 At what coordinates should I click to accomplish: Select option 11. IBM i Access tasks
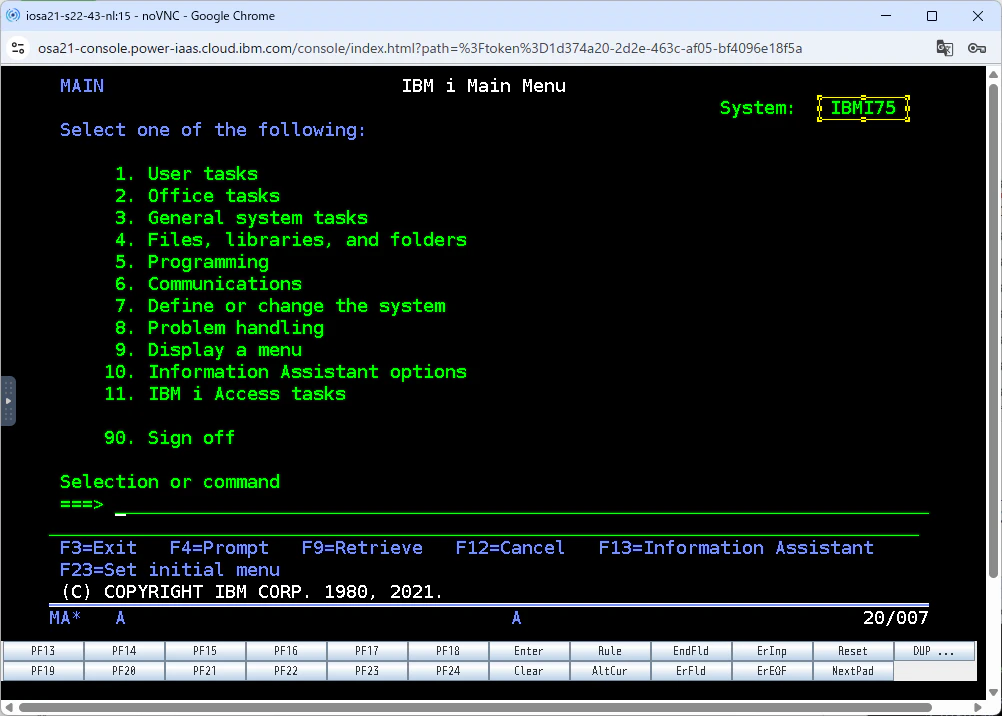225,394
